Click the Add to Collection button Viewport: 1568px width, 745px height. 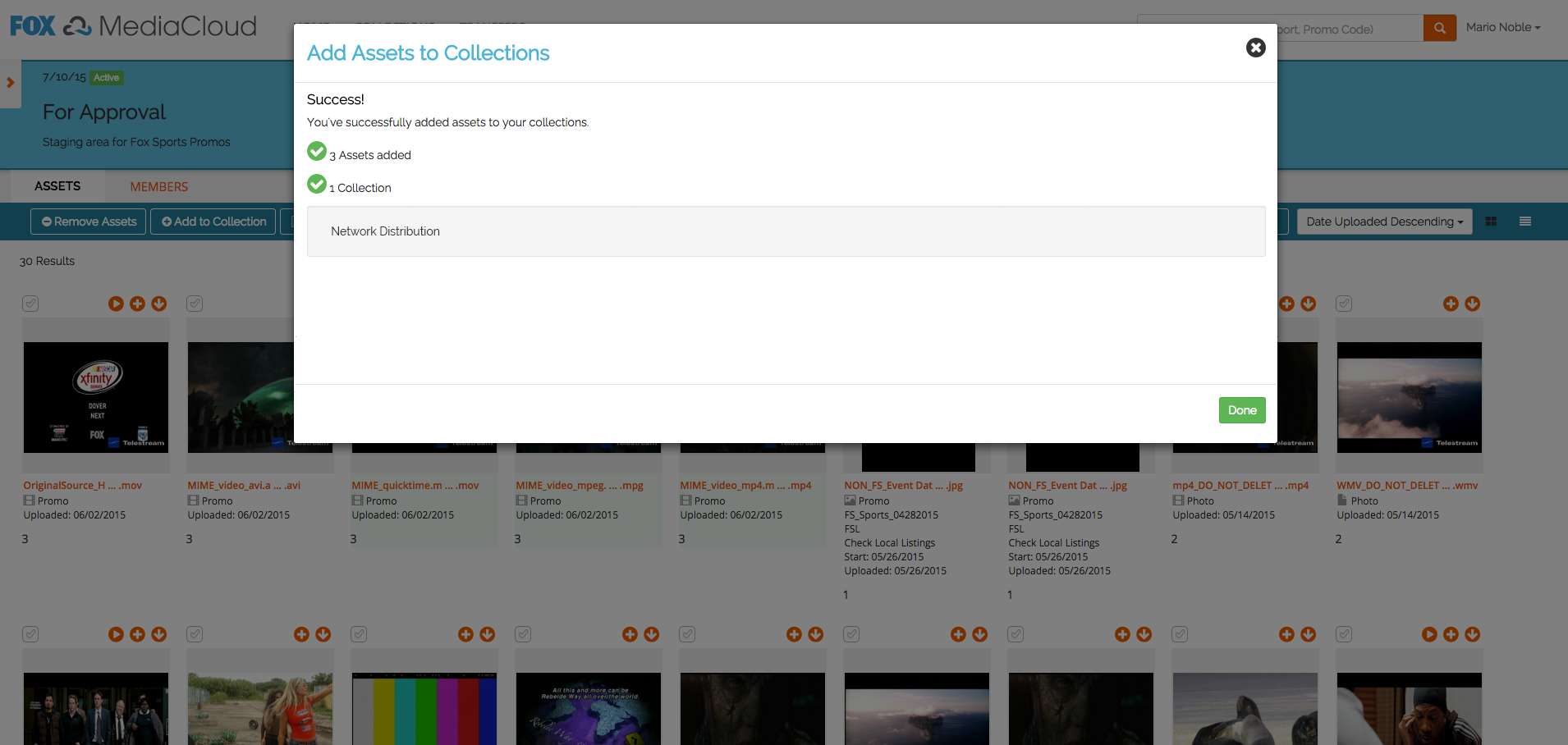pyautogui.click(x=213, y=222)
